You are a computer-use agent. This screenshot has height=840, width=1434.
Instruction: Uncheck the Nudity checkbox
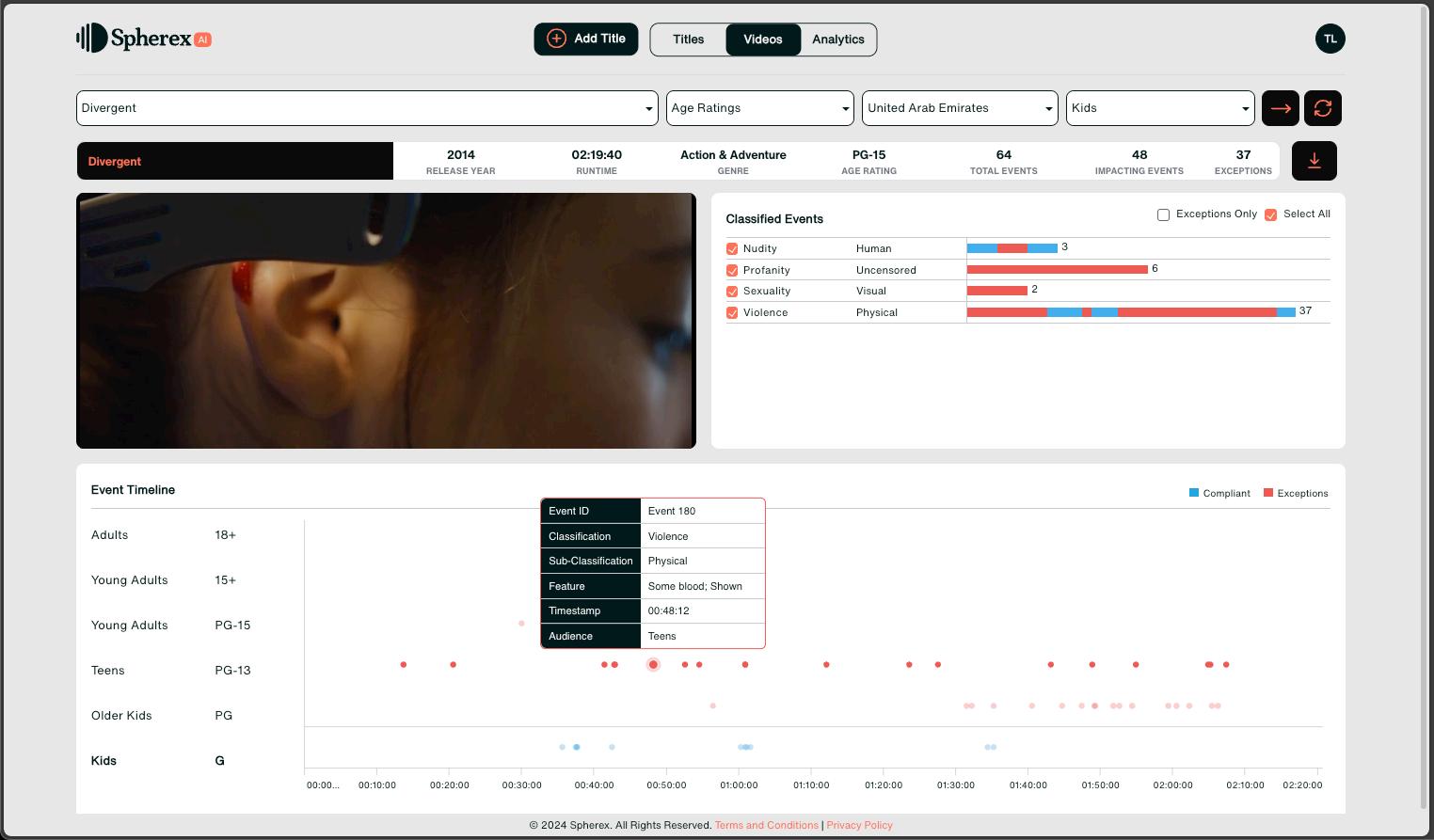pyautogui.click(x=732, y=249)
